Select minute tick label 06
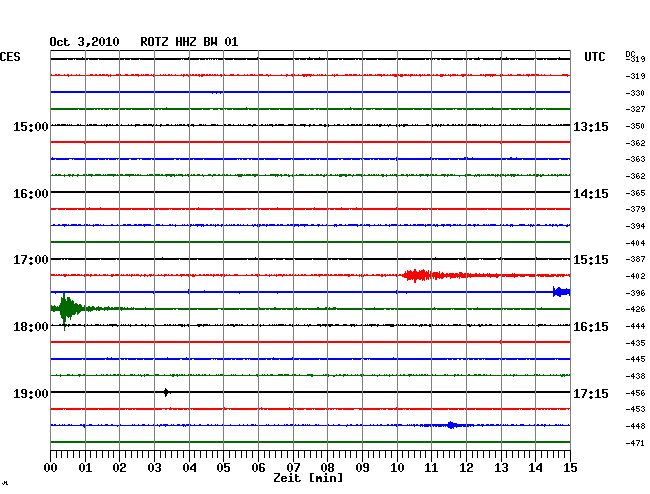The width and height of the screenshot is (650, 494). pyautogui.click(x=258, y=468)
